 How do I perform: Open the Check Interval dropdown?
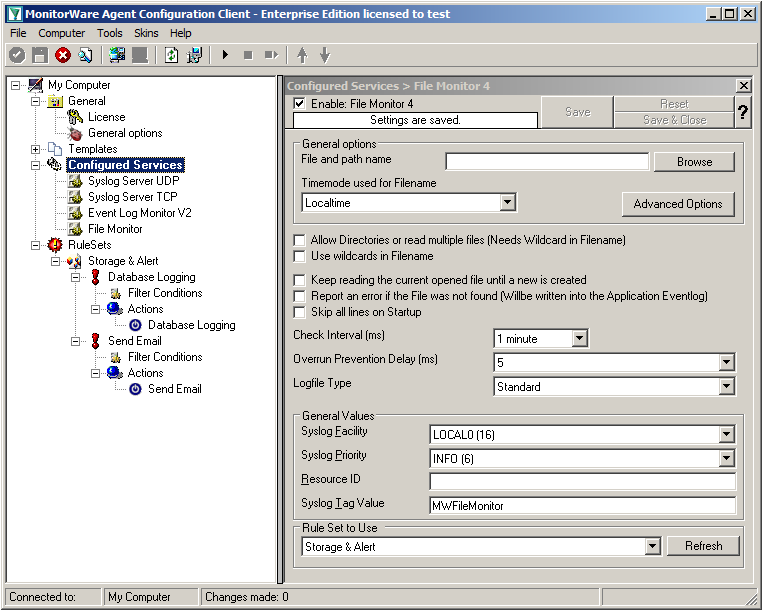(x=580, y=339)
